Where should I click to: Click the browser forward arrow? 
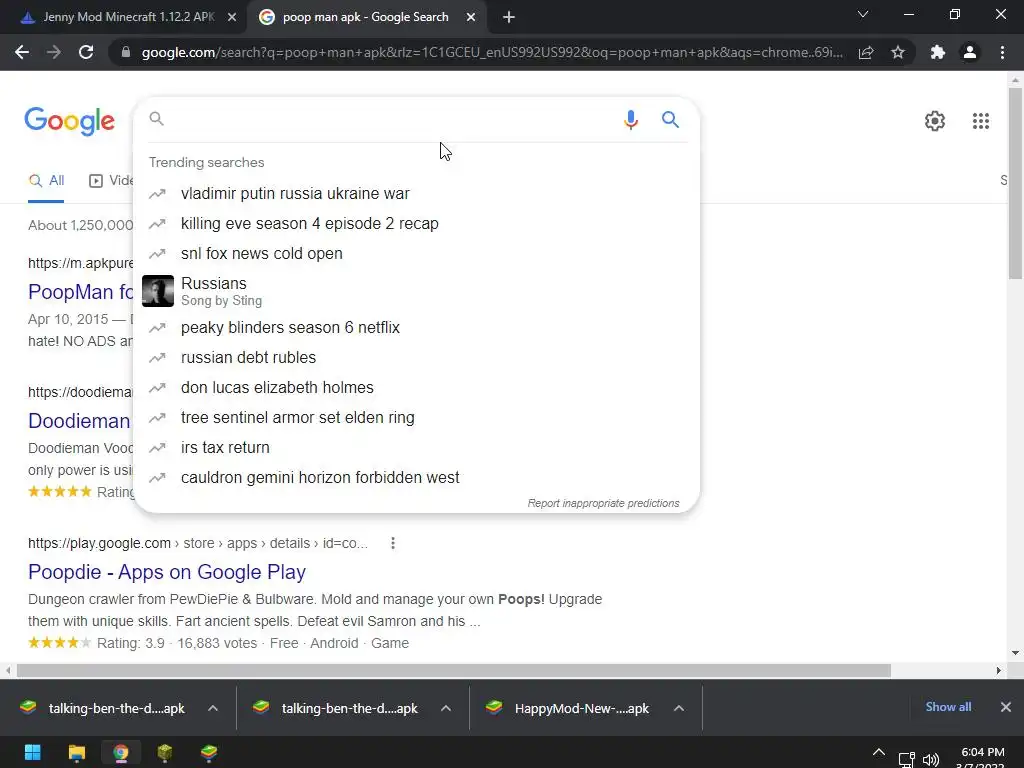pyautogui.click(x=54, y=52)
